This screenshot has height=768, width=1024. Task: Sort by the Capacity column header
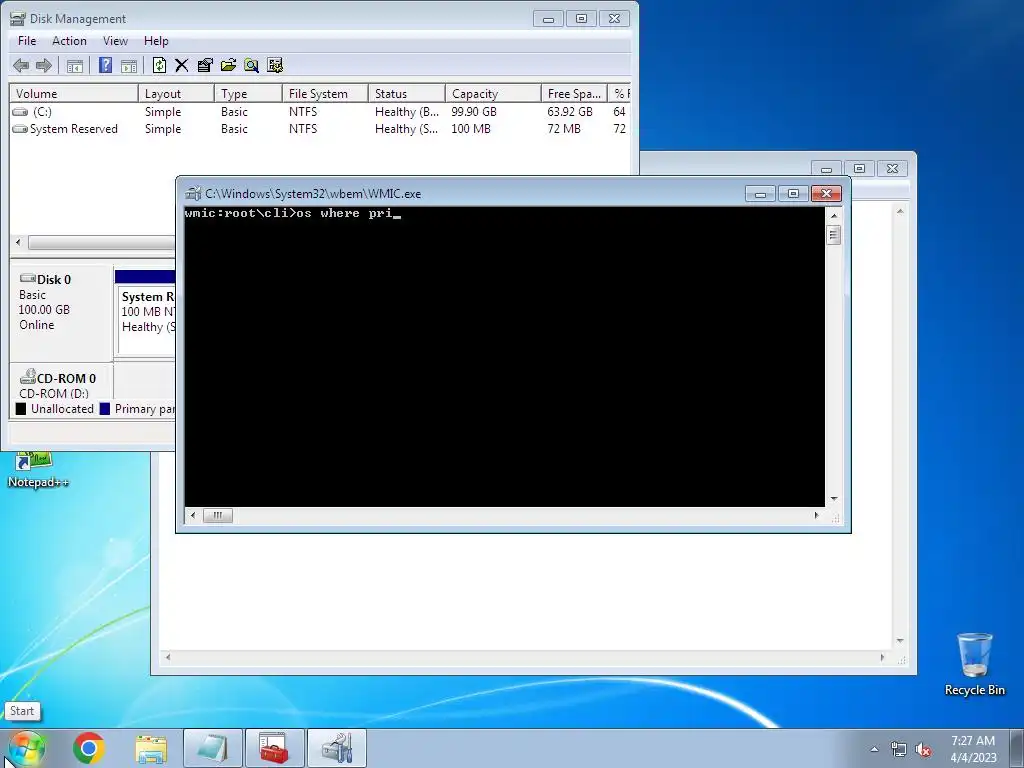(x=493, y=93)
